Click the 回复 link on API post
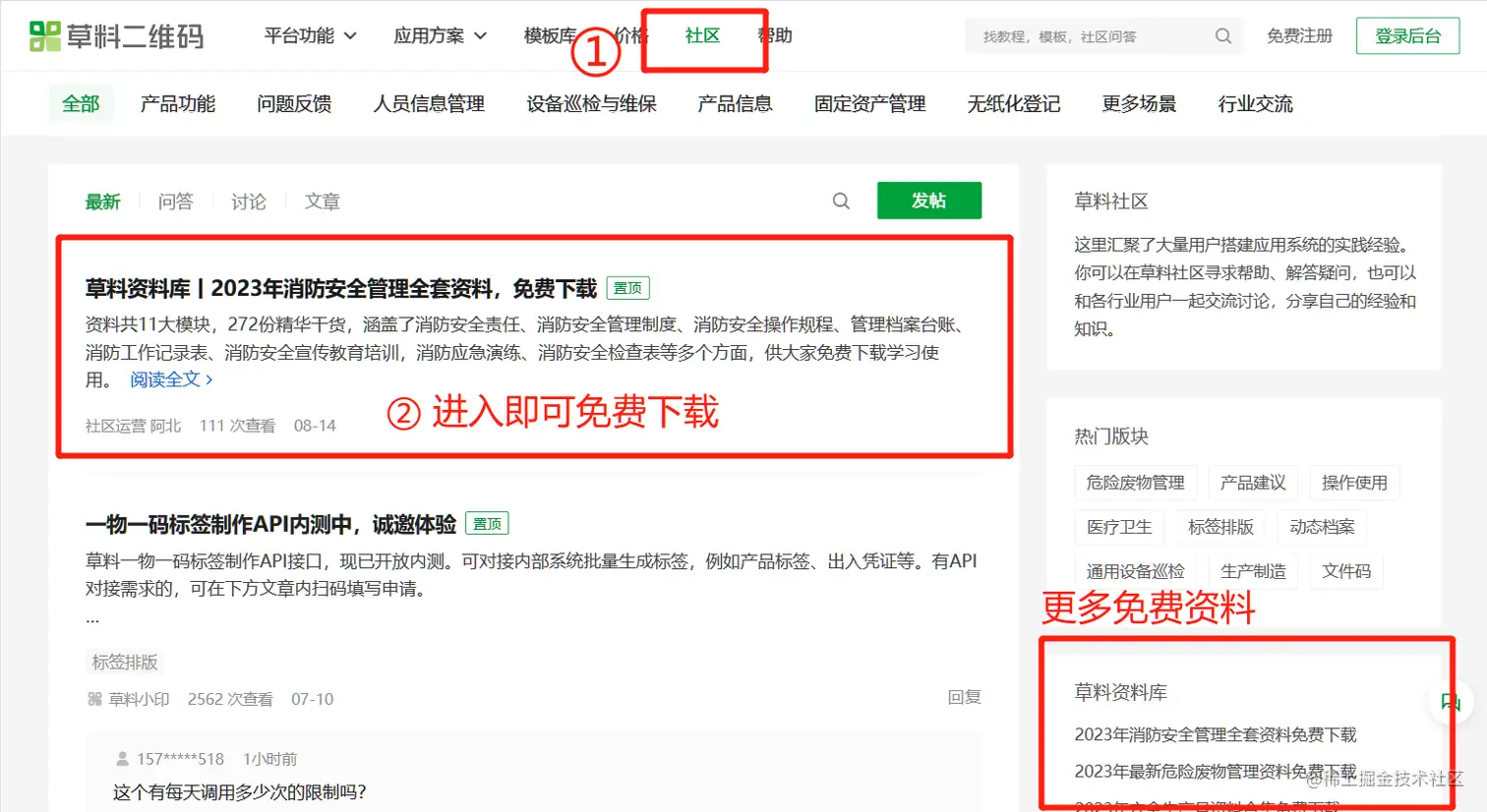The width and height of the screenshot is (1487, 812). [x=964, y=697]
